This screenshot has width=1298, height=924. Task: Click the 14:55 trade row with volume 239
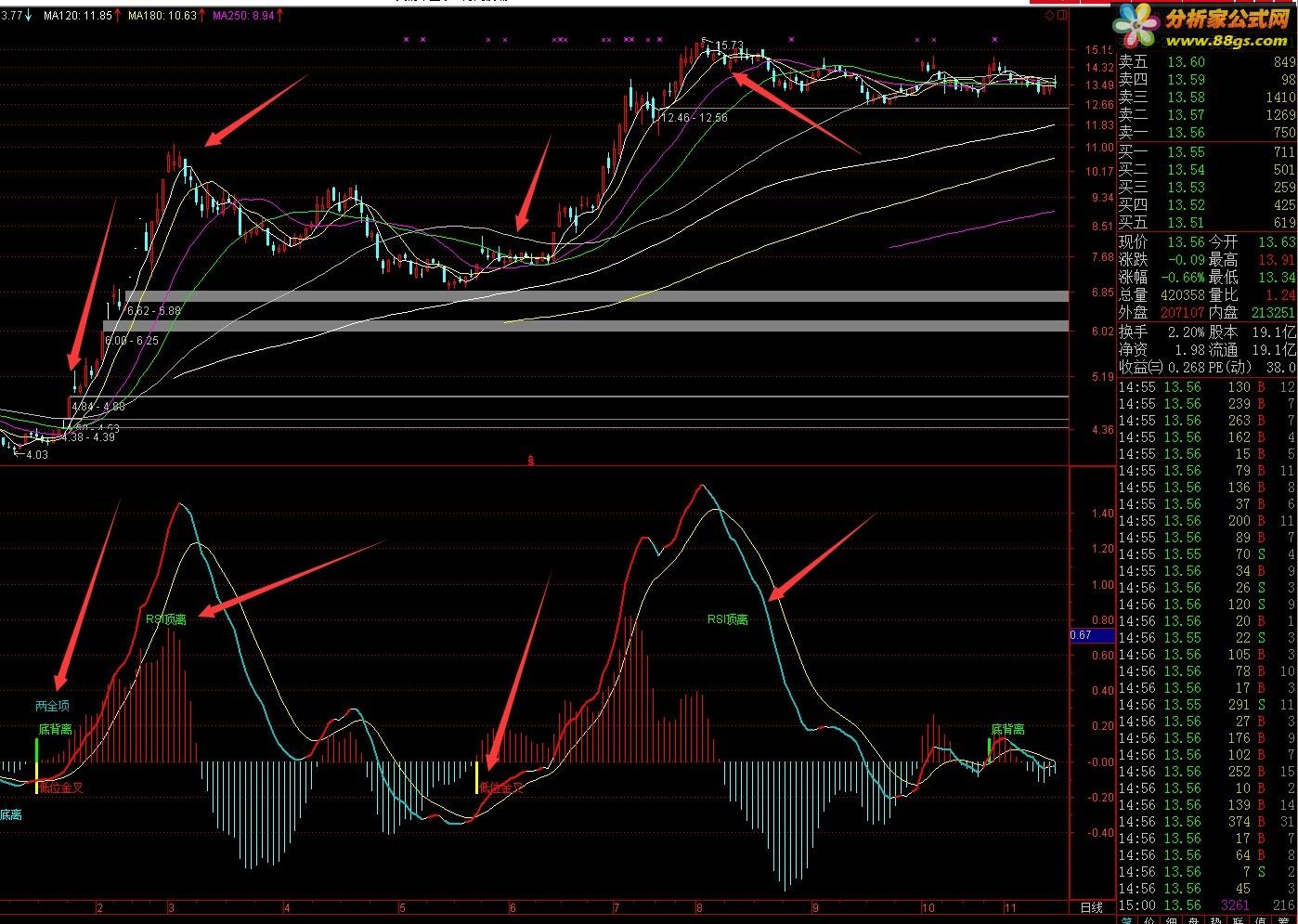click(1207, 404)
